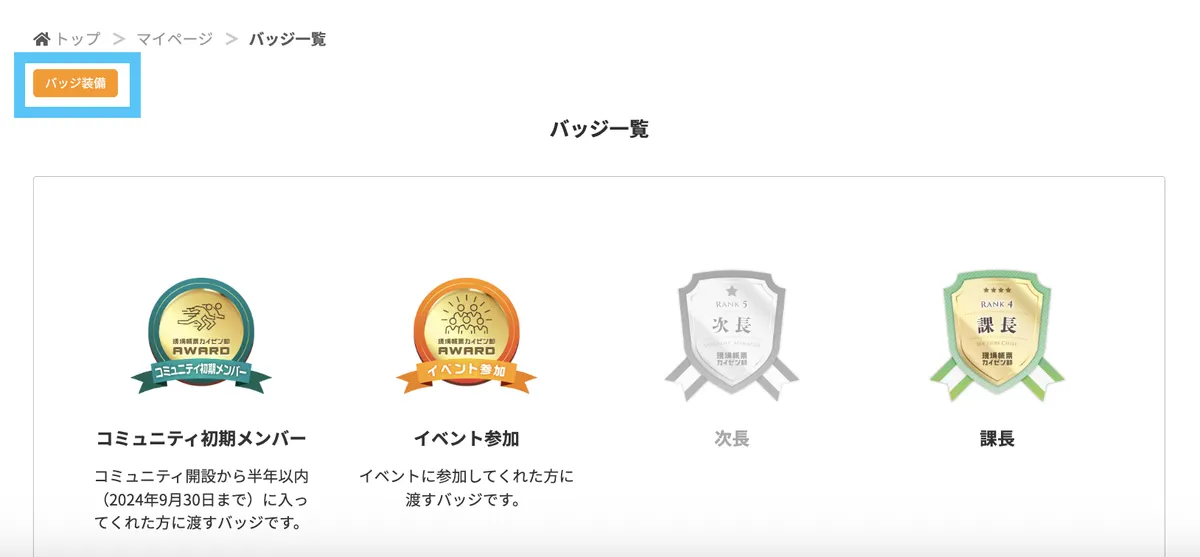Screen dimensions: 1200x557
Task: Click the second breadcrumb chevron separator
Action: tap(232, 39)
